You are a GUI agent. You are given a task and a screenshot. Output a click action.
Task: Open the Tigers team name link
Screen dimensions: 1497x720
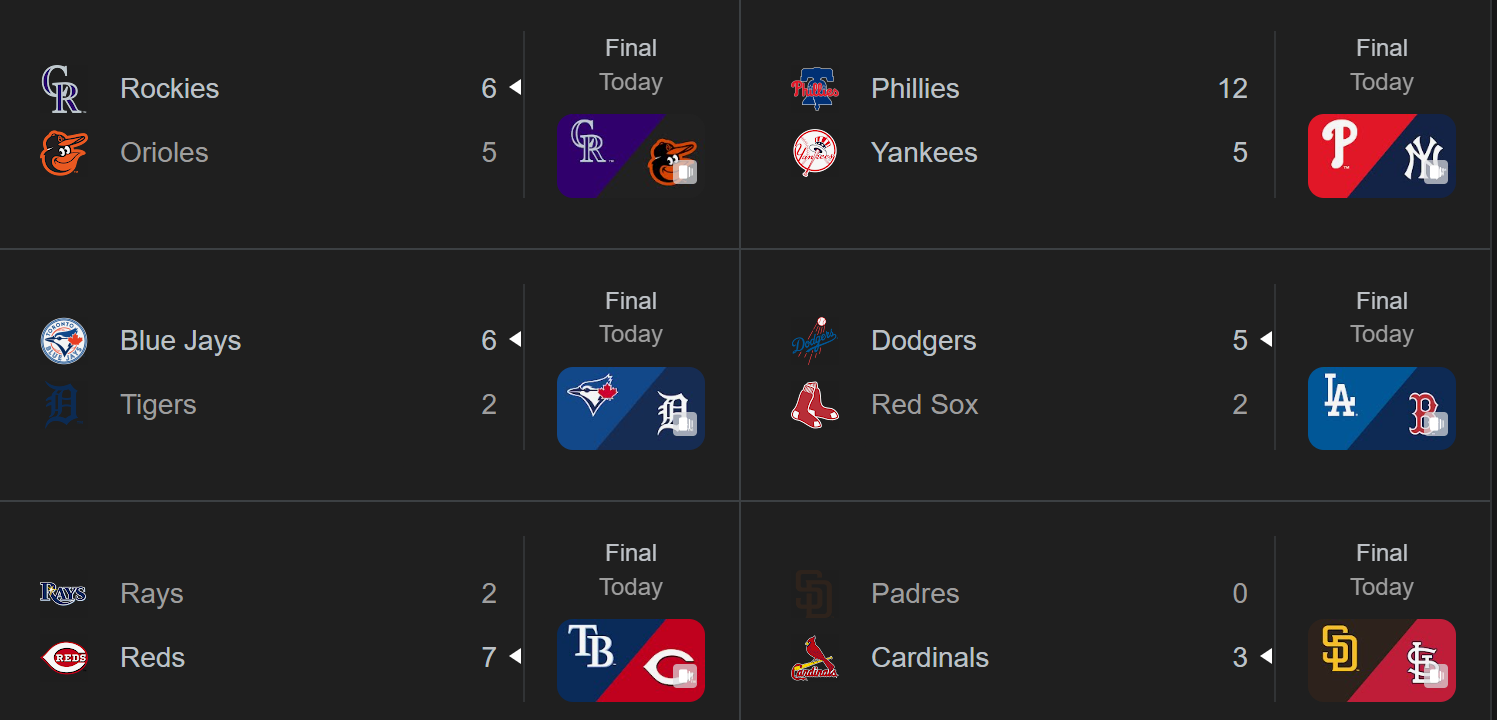click(x=158, y=405)
